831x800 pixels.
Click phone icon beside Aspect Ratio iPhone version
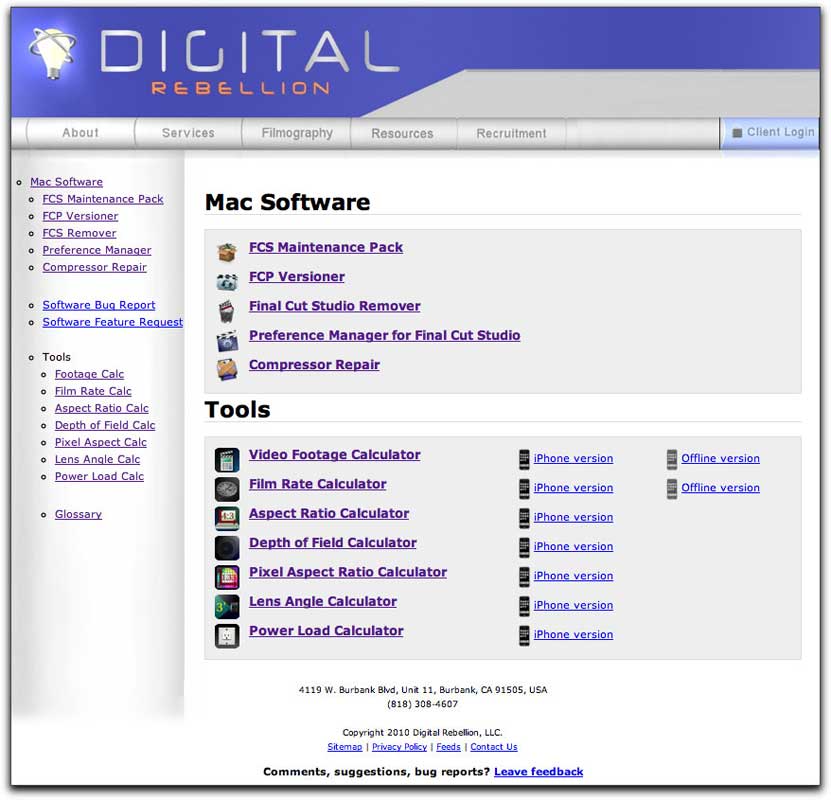pos(524,518)
